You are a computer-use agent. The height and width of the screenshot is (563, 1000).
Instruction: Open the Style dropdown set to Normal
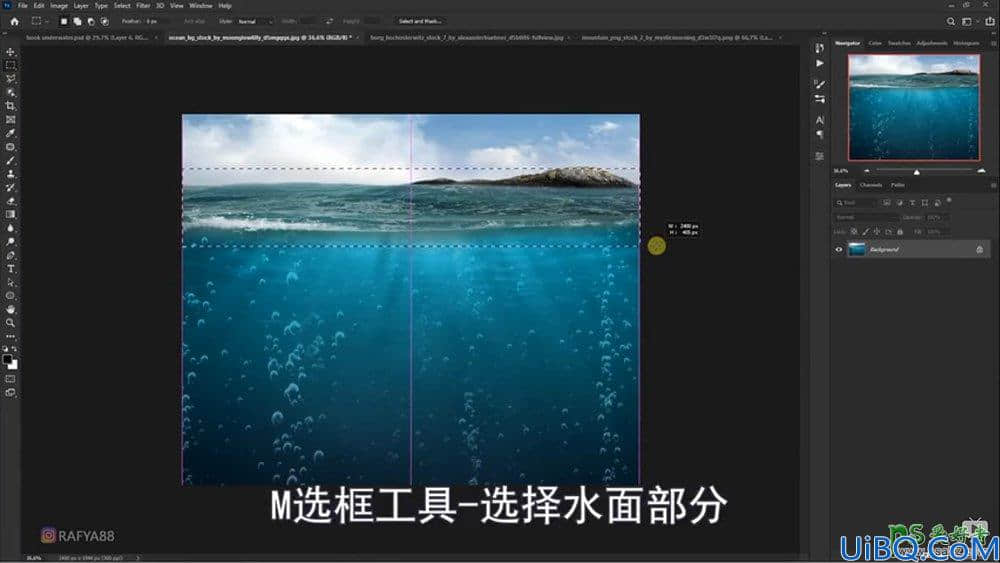254,21
